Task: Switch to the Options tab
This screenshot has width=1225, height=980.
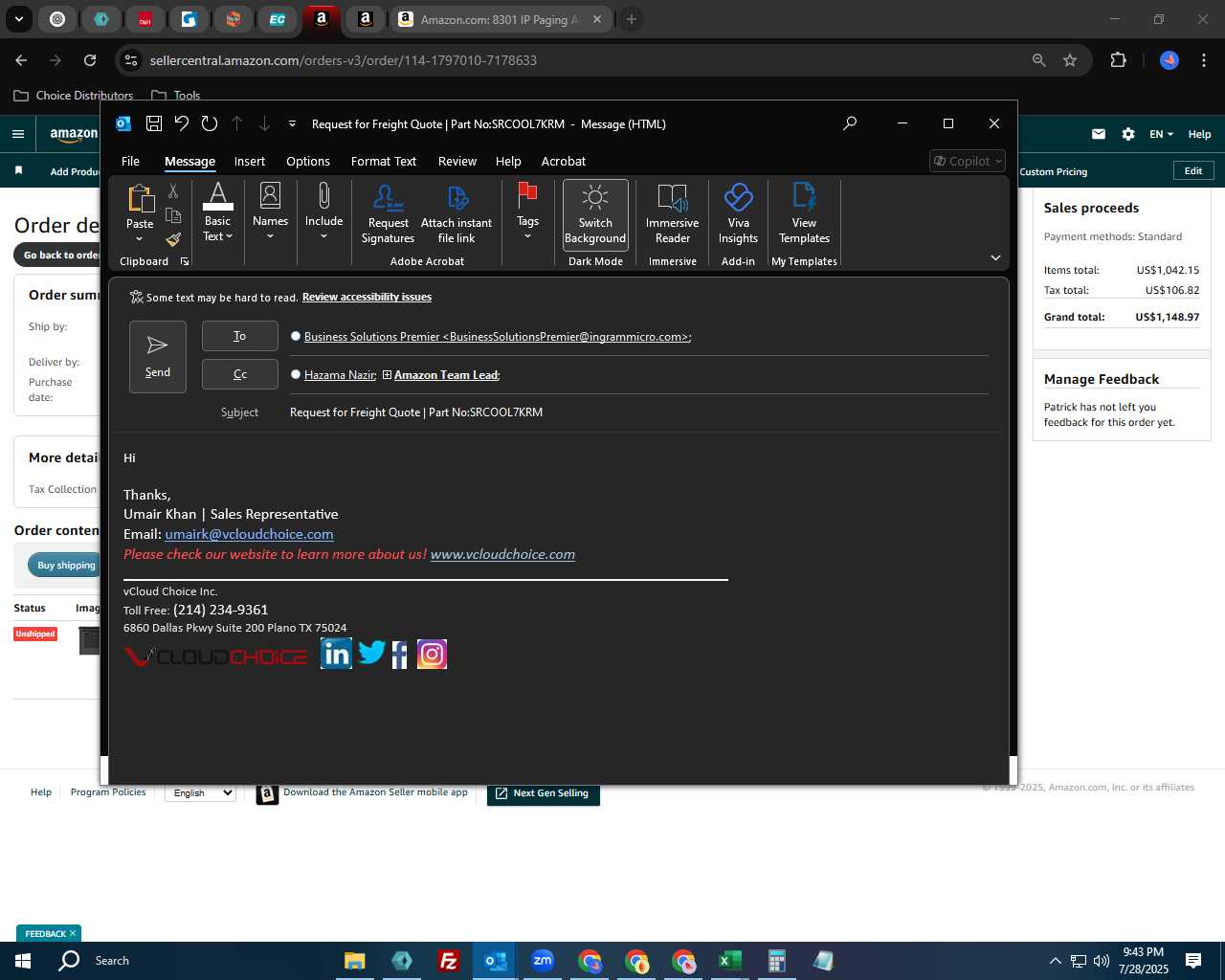Action: (x=308, y=161)
